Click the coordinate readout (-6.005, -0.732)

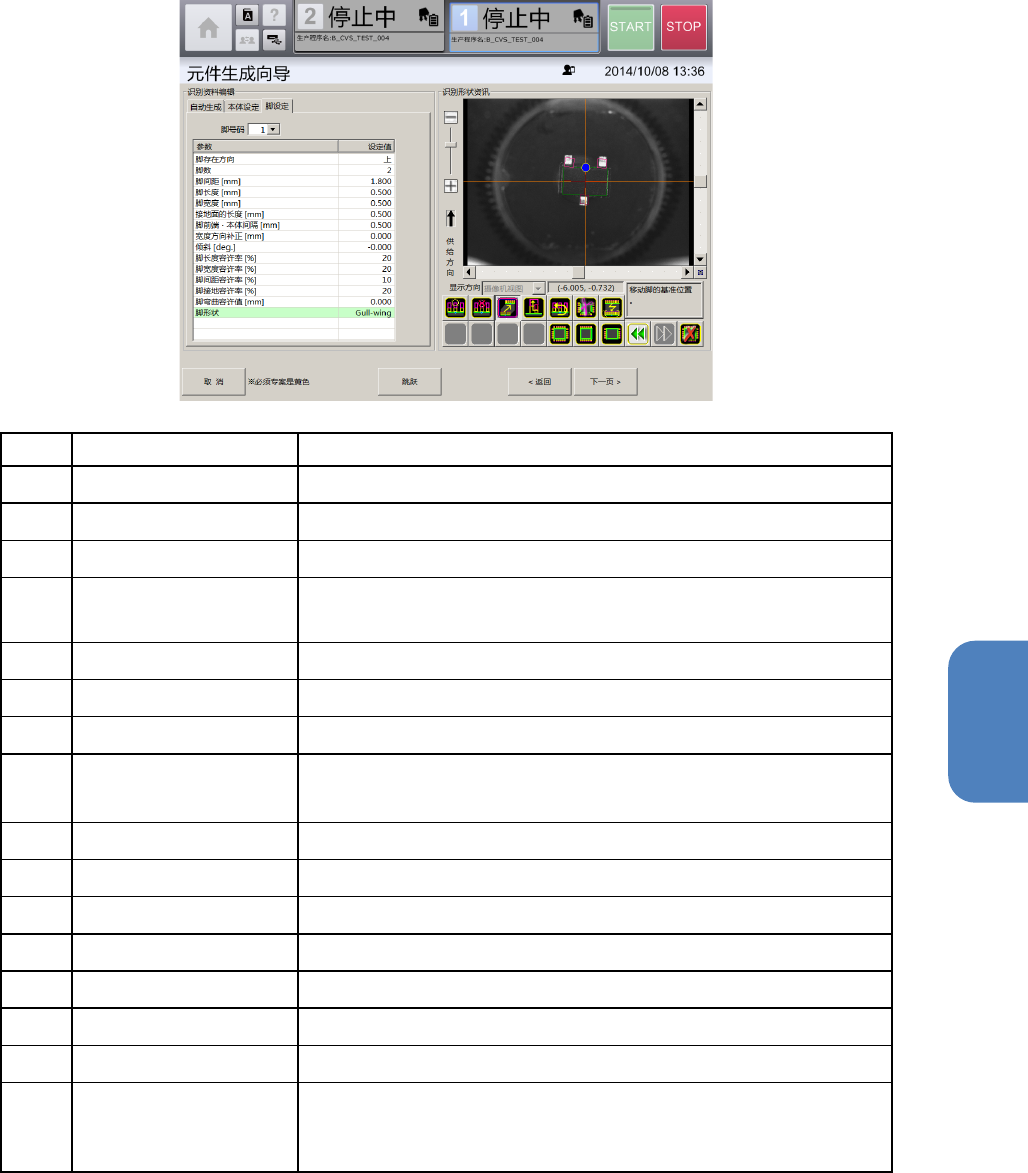[x=586, y=288]
